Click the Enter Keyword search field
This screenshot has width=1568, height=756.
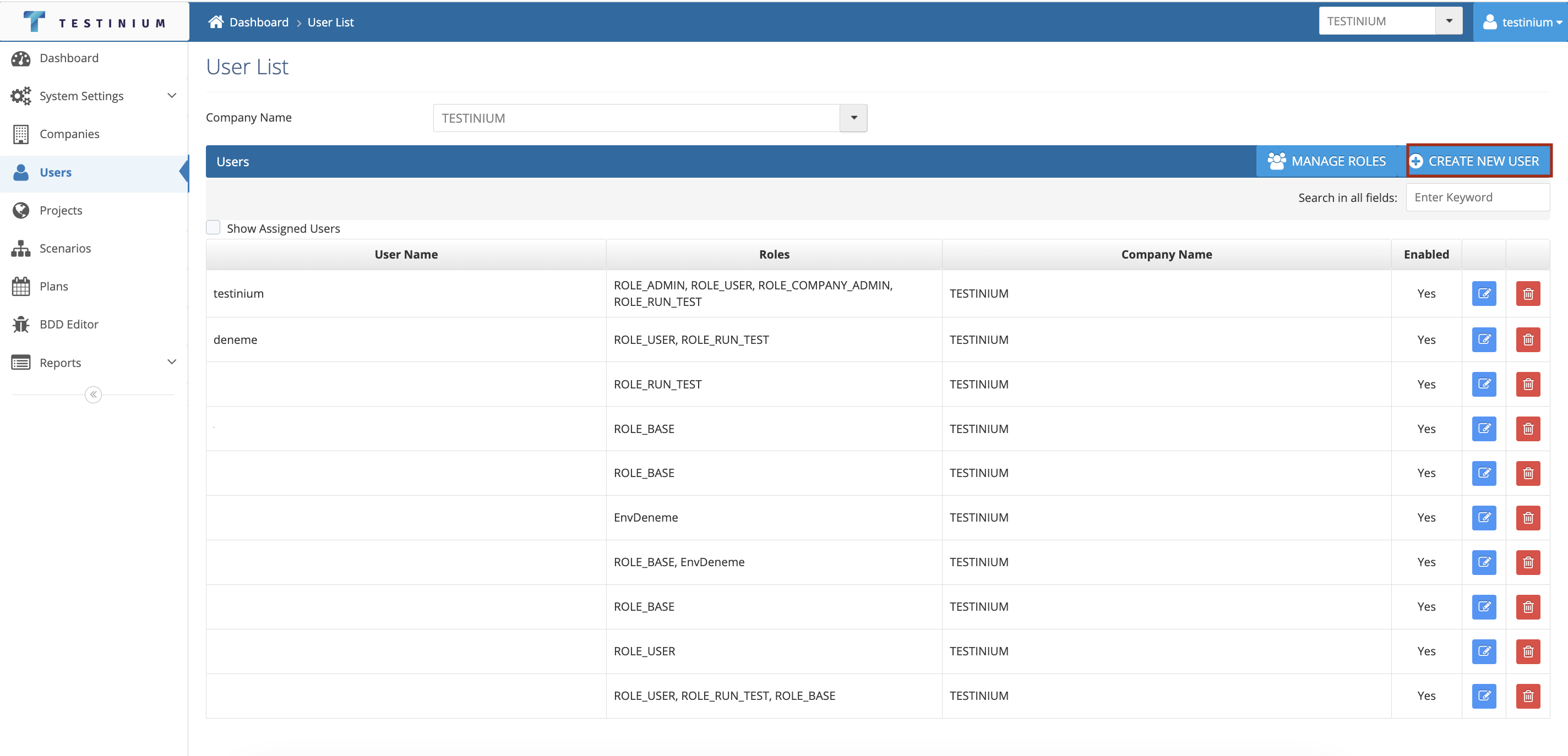tap(1477, 197)
